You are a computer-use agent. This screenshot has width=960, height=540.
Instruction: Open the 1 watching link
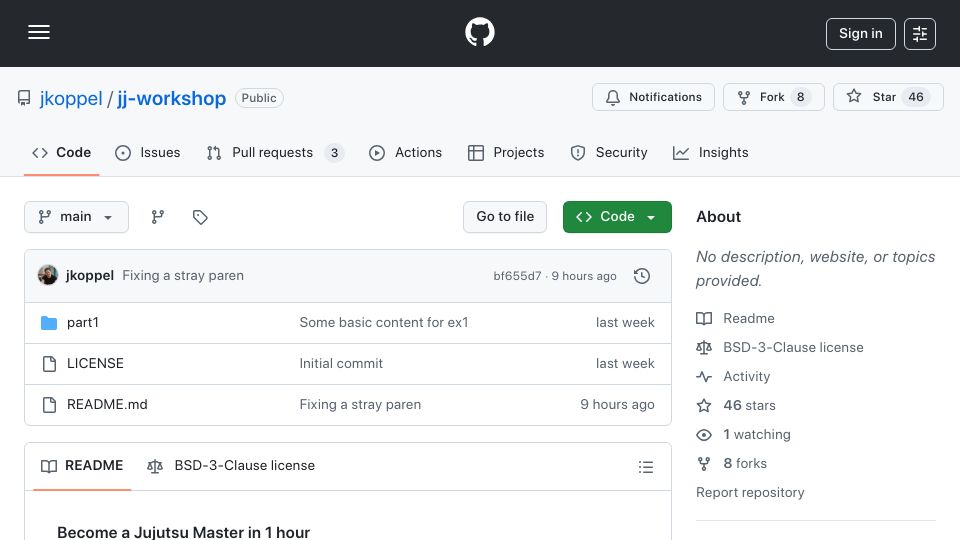757,435
